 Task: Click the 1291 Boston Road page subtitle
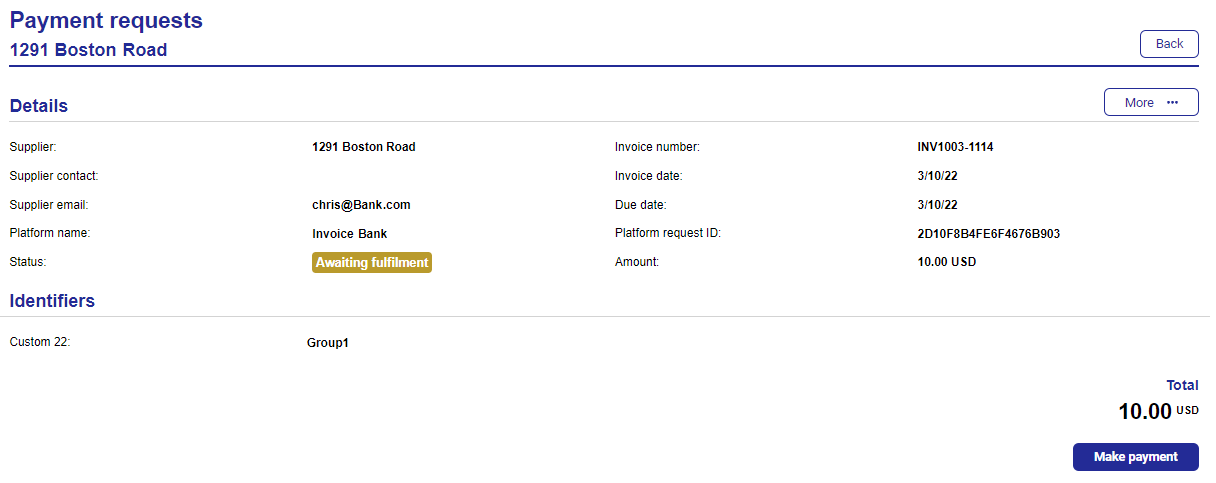(x=88, y=50)
